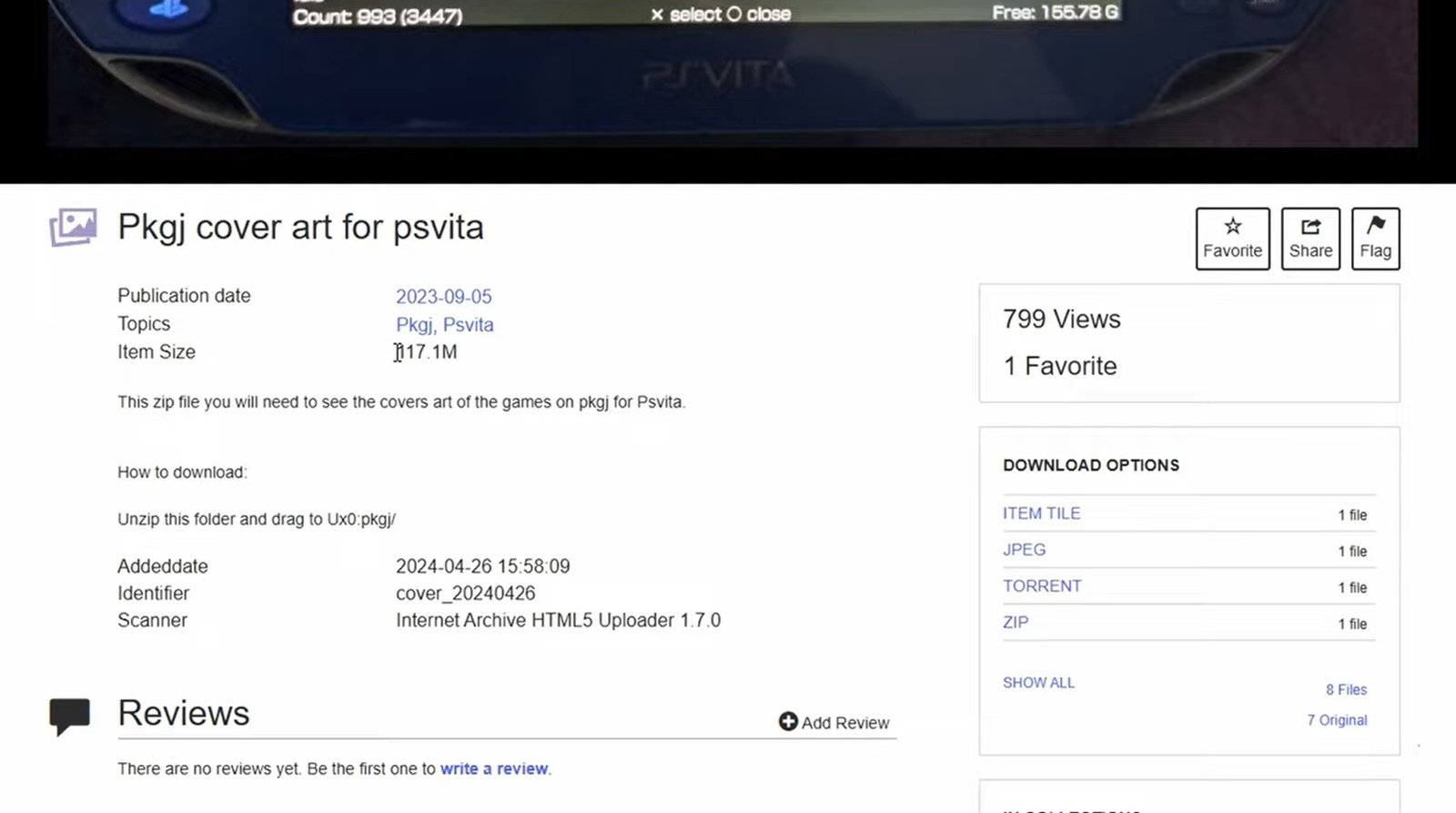Image resolution: width=1456 pixels, height=813 pixels.
Task: Select the Pkgj topic link
Action: coord(414,325)
